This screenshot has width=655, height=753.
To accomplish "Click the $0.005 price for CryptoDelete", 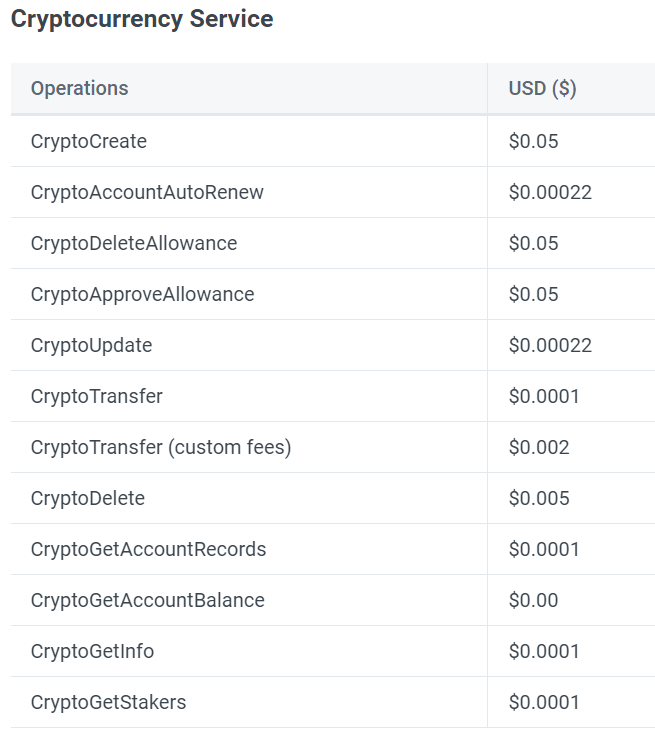I will [539, 498].
